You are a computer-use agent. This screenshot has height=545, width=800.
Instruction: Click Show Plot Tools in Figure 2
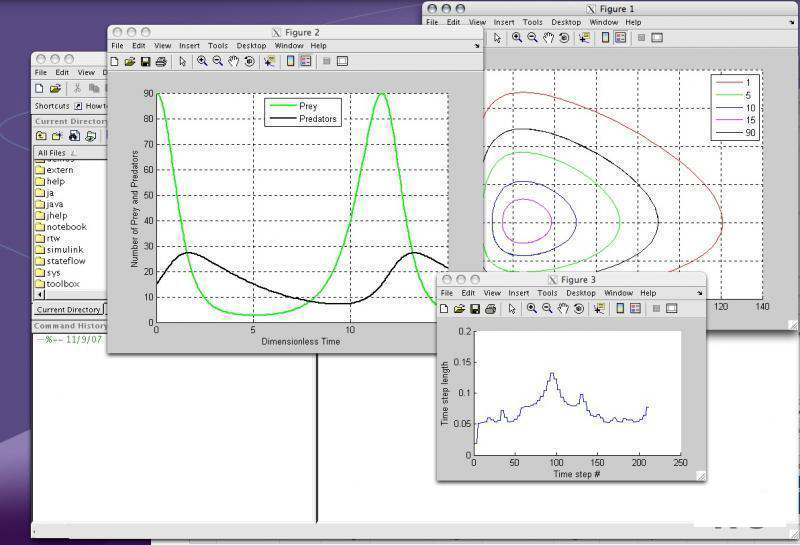pyautogui.click(x=342, y=61)
